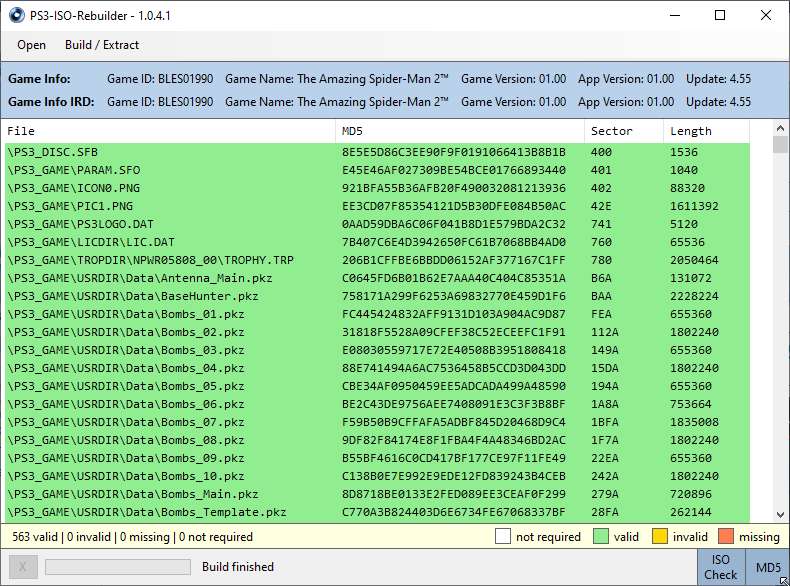Select the Bombs_03.pkz file row

tap(377, 350)
